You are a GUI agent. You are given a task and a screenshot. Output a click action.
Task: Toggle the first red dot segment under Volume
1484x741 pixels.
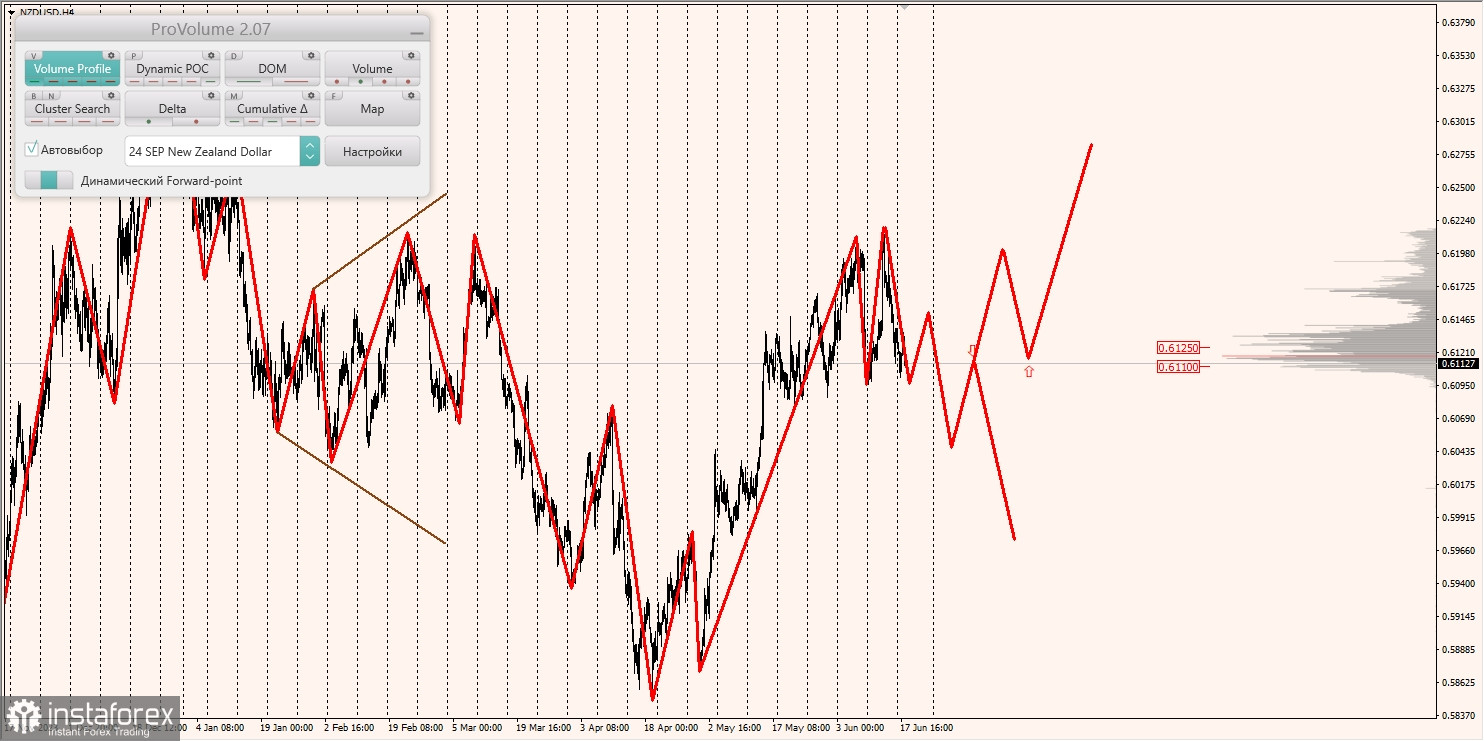pos(337,82)
